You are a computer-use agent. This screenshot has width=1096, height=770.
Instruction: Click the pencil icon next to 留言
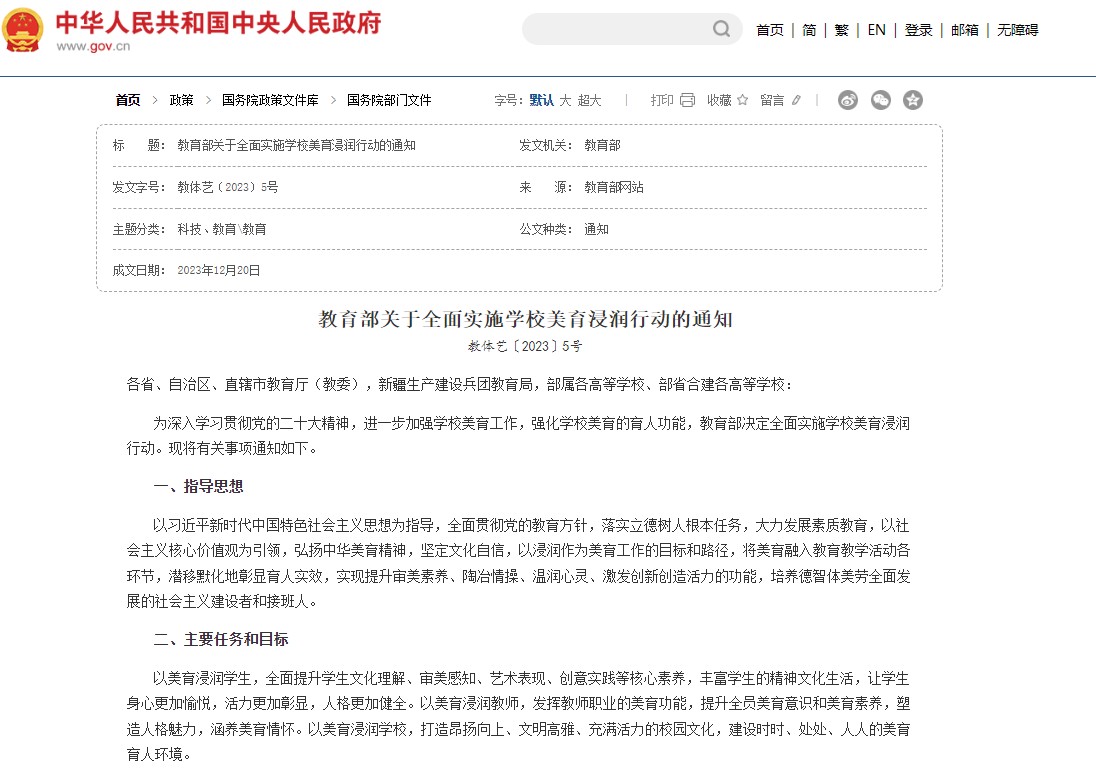click(796, 100)
